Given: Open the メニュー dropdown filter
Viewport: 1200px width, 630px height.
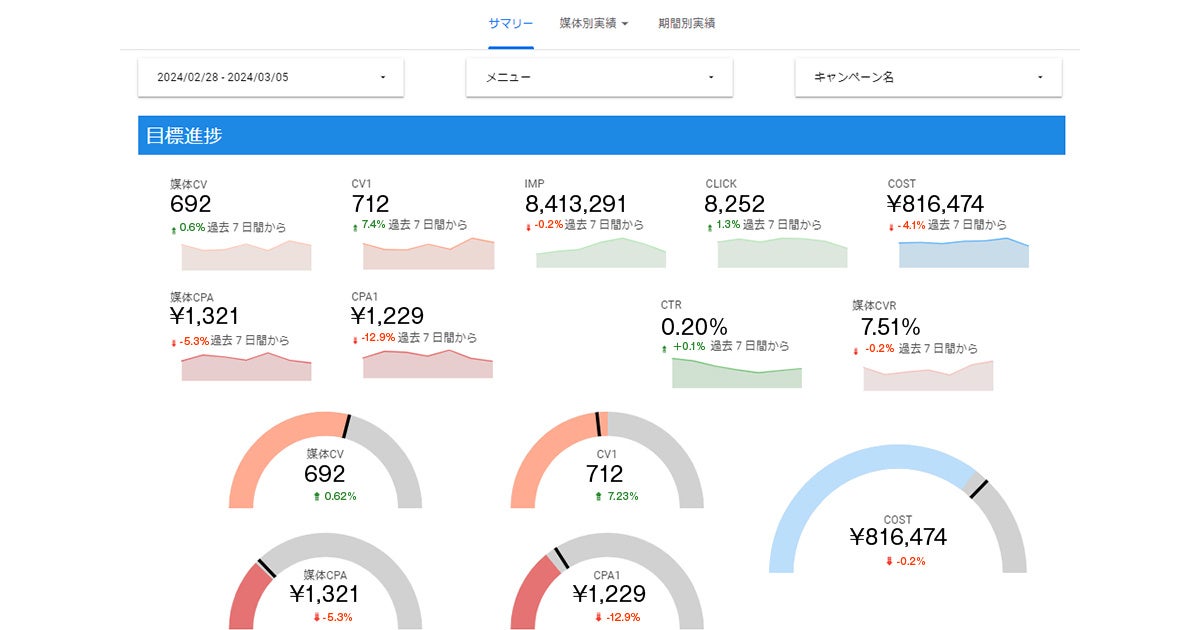Looking at the screenshot, I should pos(600,77).
